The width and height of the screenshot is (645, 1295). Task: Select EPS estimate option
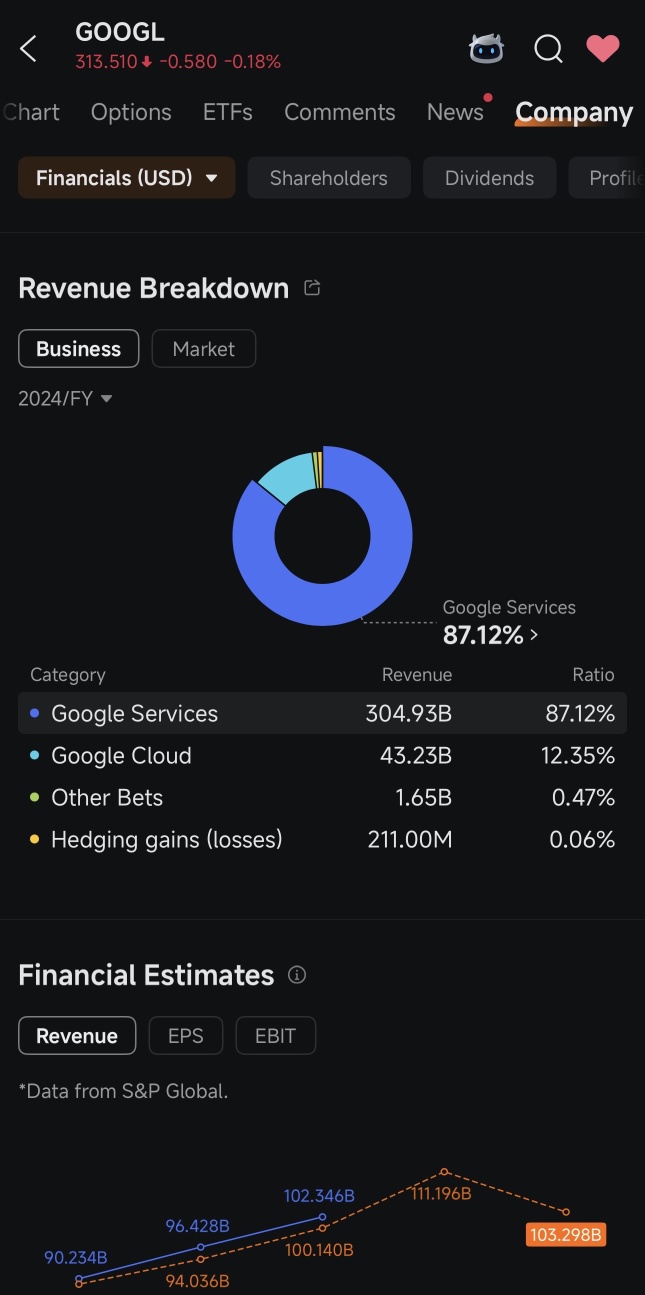[186, 1036]
